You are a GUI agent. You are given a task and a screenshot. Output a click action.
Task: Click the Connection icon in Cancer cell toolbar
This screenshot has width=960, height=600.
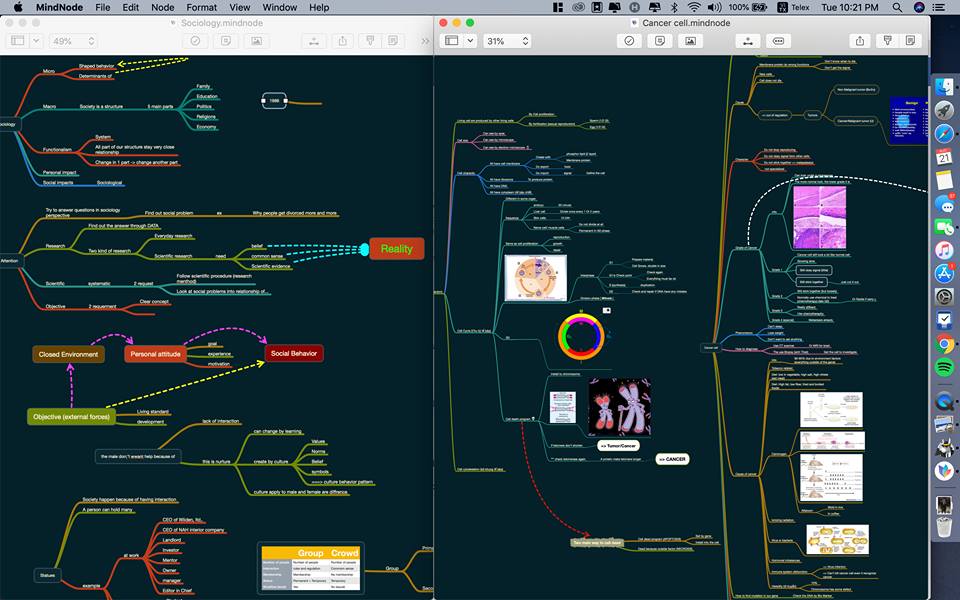point(748,41)
